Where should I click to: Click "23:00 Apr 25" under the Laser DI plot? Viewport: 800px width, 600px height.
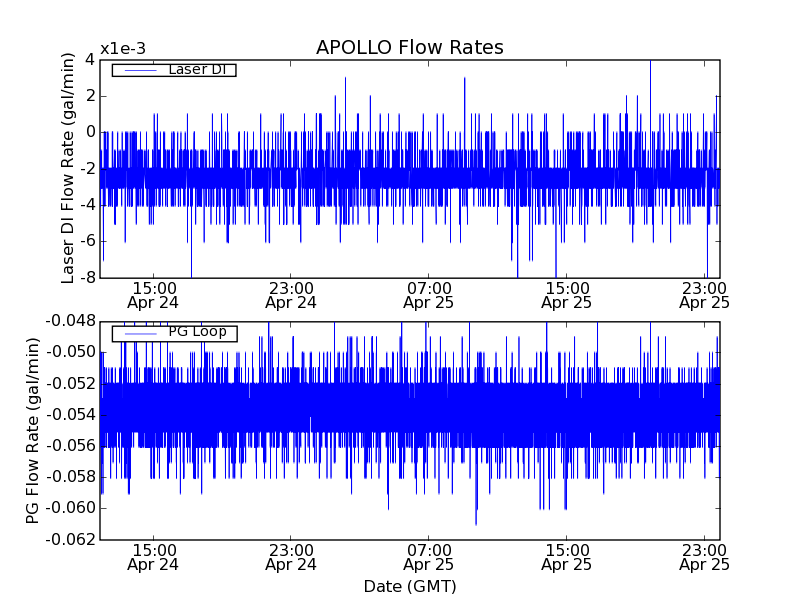[705, 296]
